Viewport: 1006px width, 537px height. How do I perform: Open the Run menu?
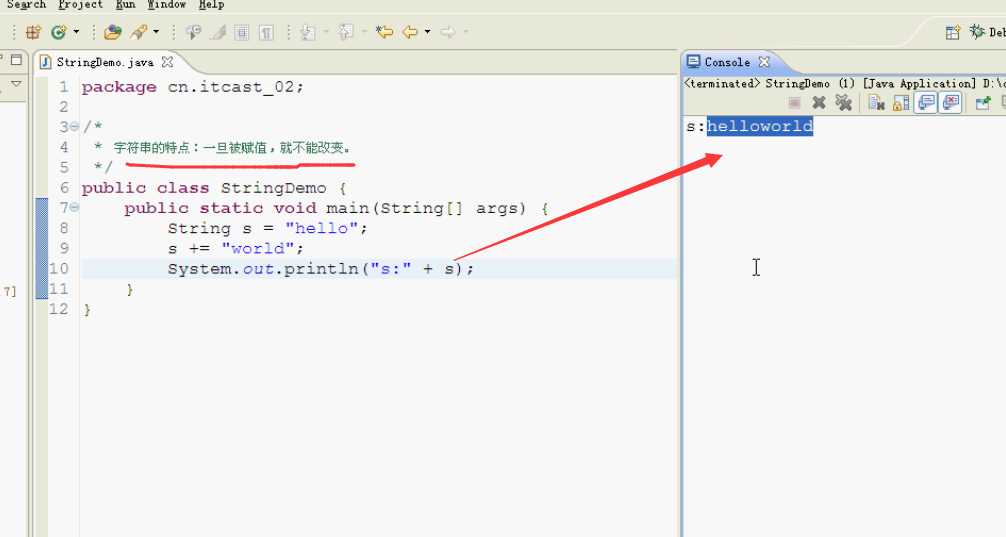(x=126, y=4)
